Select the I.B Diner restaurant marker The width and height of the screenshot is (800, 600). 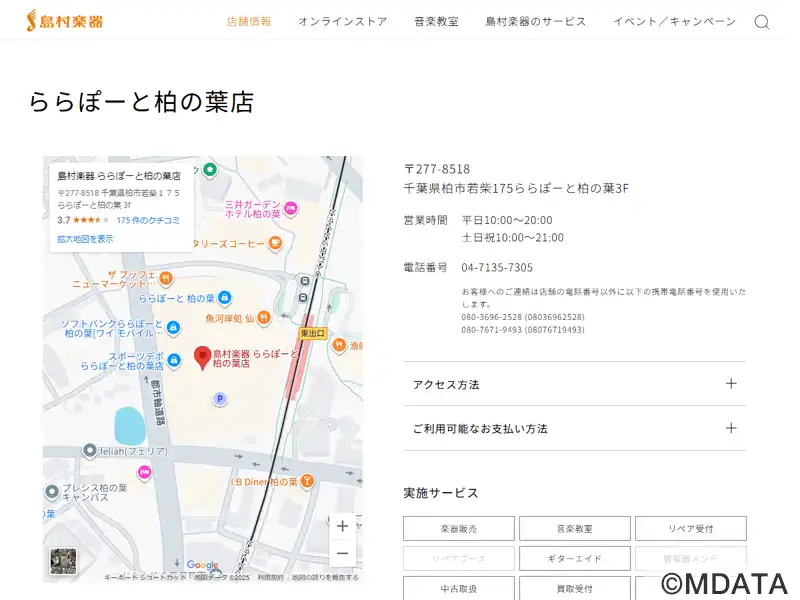(x=307, y=481)
